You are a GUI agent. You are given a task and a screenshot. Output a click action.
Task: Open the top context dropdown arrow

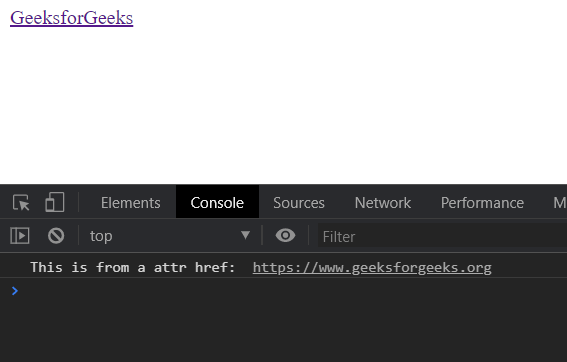tap(246, 235)
